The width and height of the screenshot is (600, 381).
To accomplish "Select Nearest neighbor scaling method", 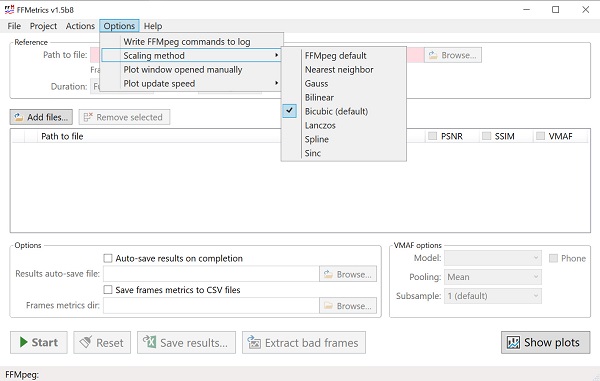I will click(x=344, y=70).
